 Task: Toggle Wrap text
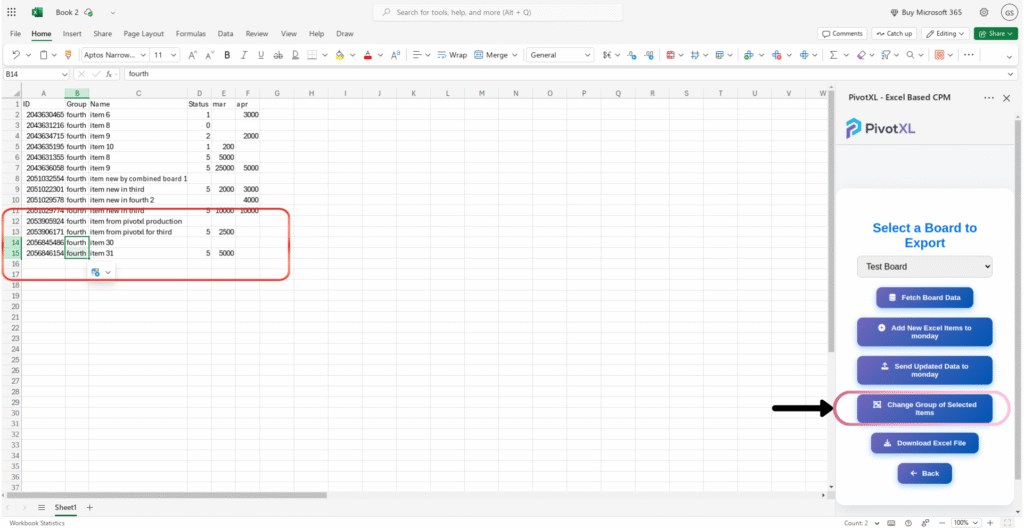point(452,55)
